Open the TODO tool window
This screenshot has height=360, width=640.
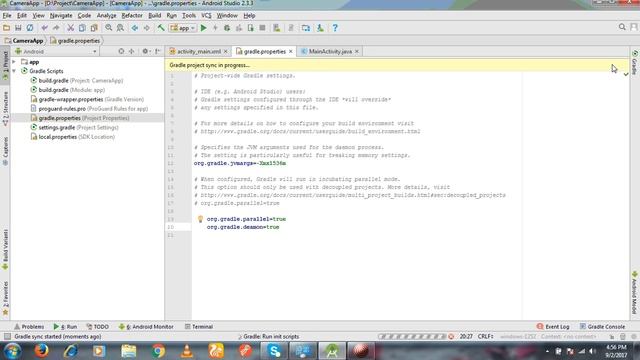pos(97,327)
